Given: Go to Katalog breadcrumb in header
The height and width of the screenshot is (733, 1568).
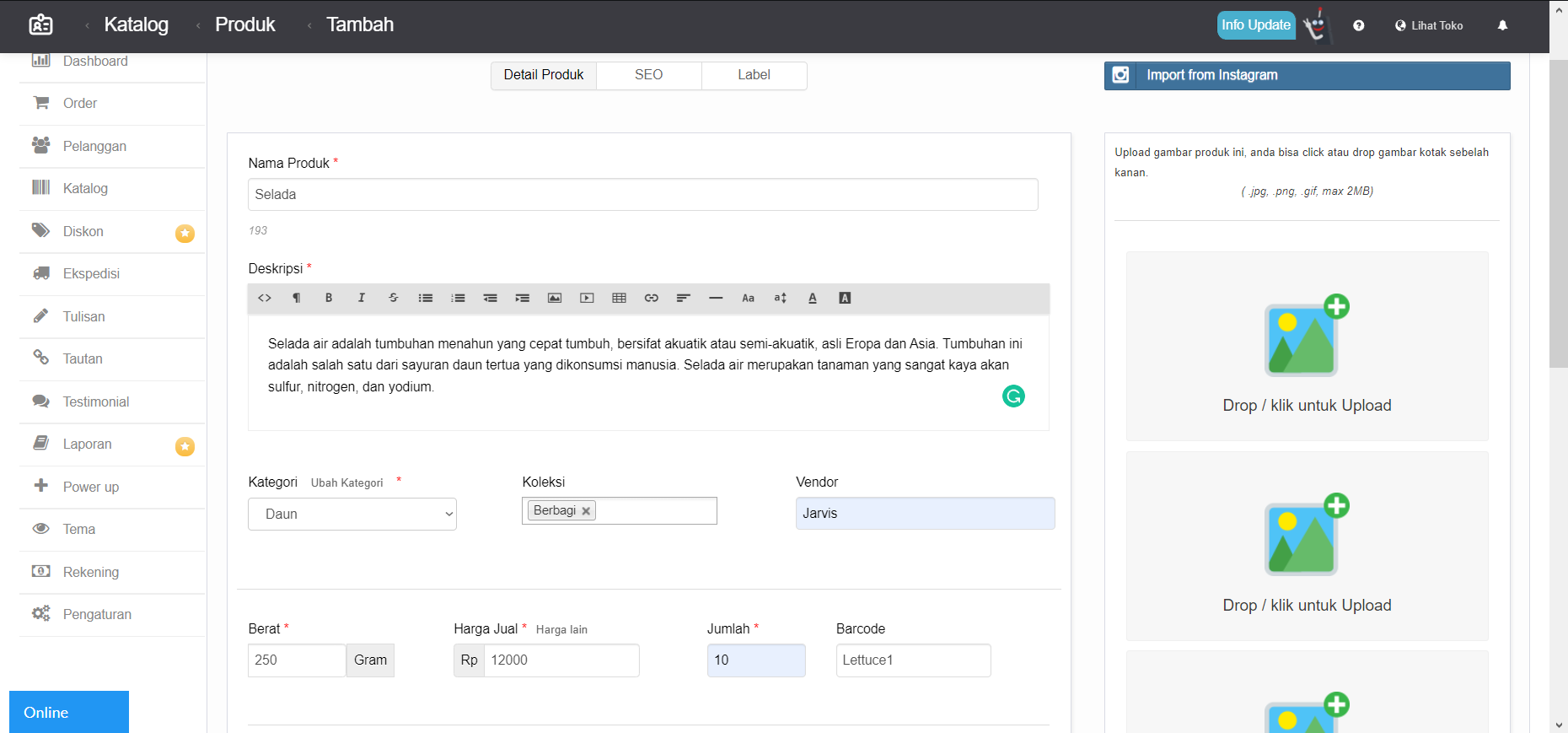Looking at the screenshot, I should 136,24.
